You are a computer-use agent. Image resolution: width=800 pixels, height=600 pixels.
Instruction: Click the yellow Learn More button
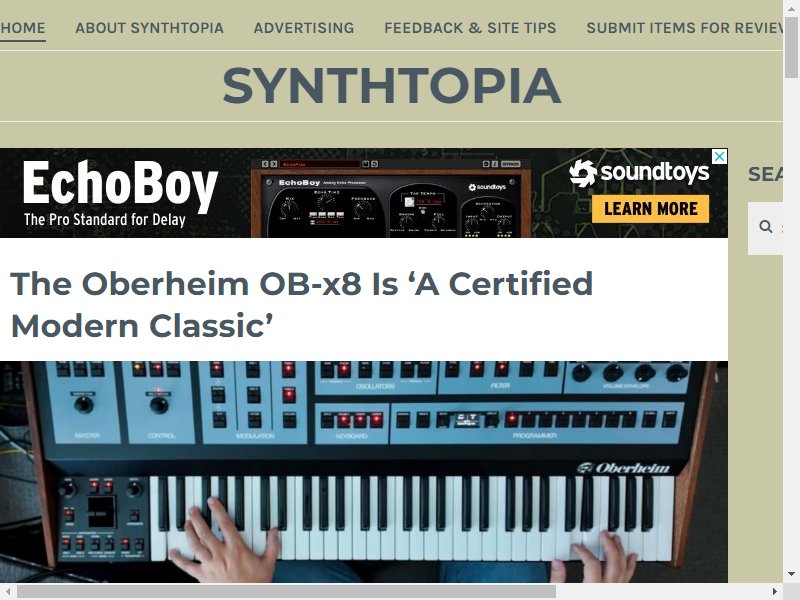click(651, 209)
